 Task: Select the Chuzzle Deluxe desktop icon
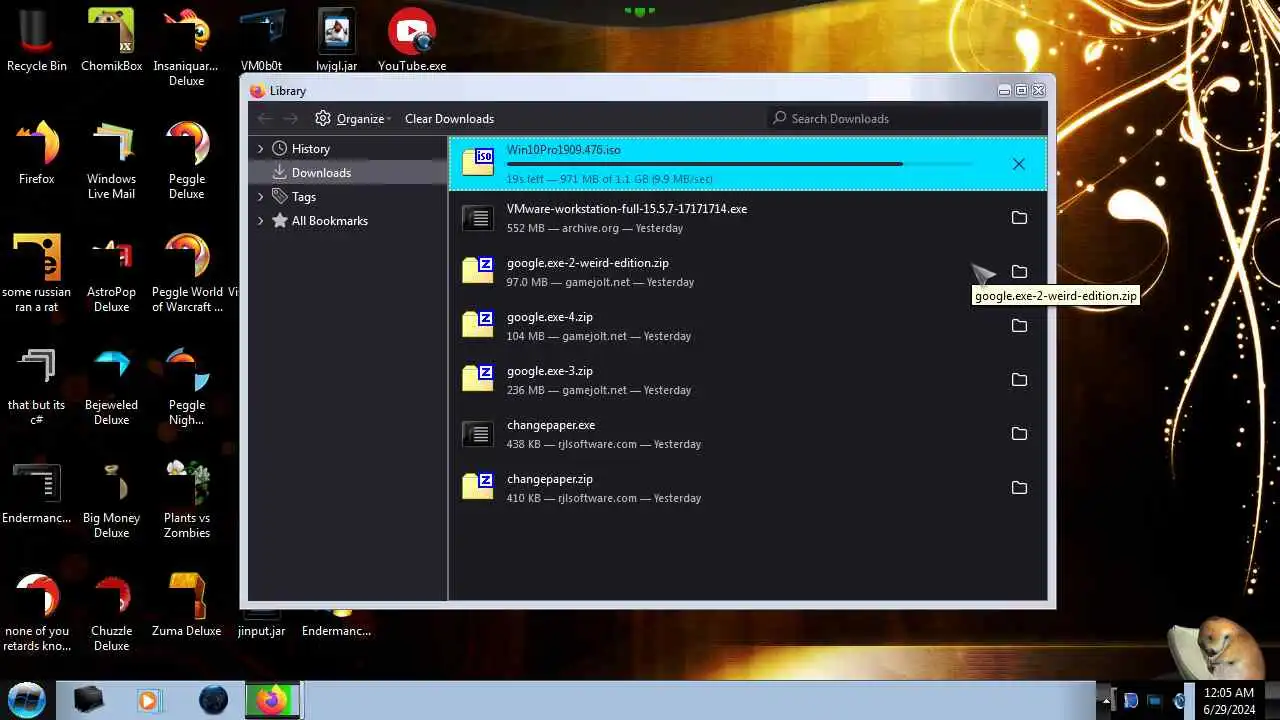point(111,612)
